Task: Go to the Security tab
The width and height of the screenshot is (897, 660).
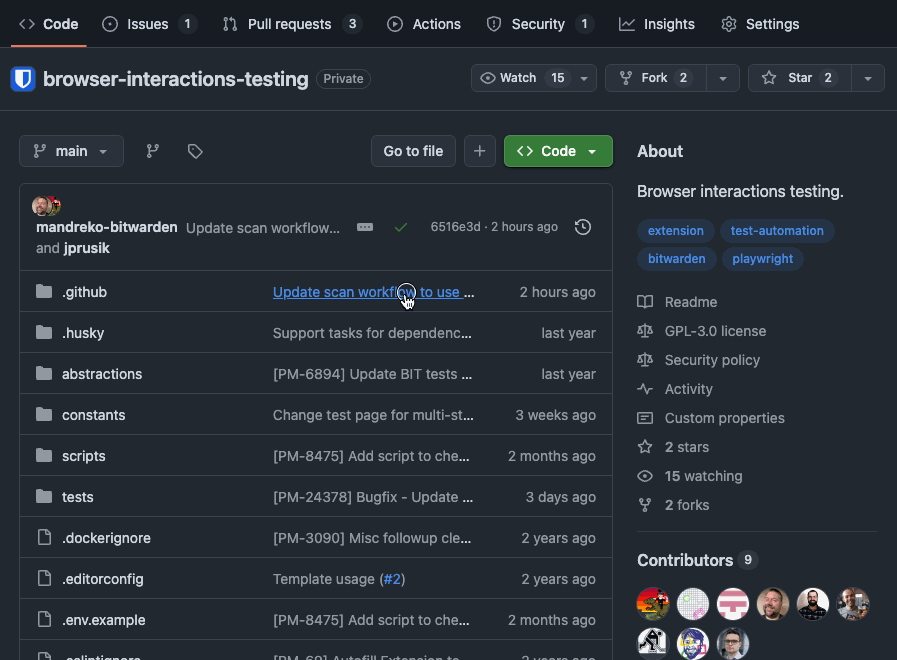Action: 539,24
